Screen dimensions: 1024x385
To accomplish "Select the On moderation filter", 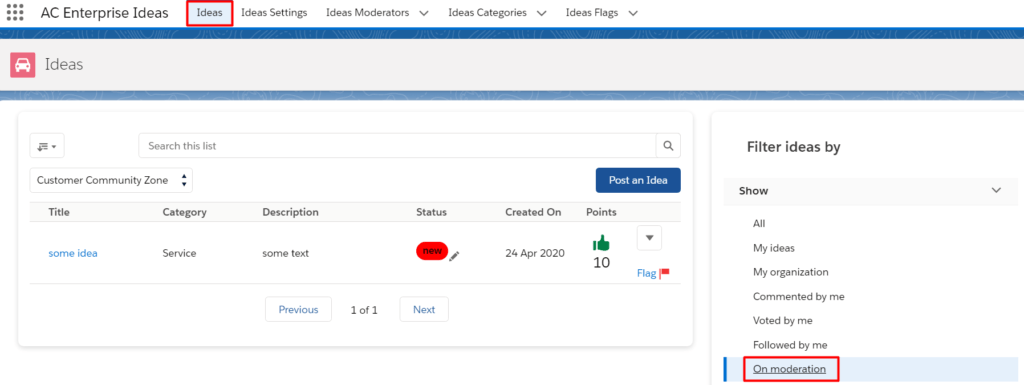I will [790, 369].
